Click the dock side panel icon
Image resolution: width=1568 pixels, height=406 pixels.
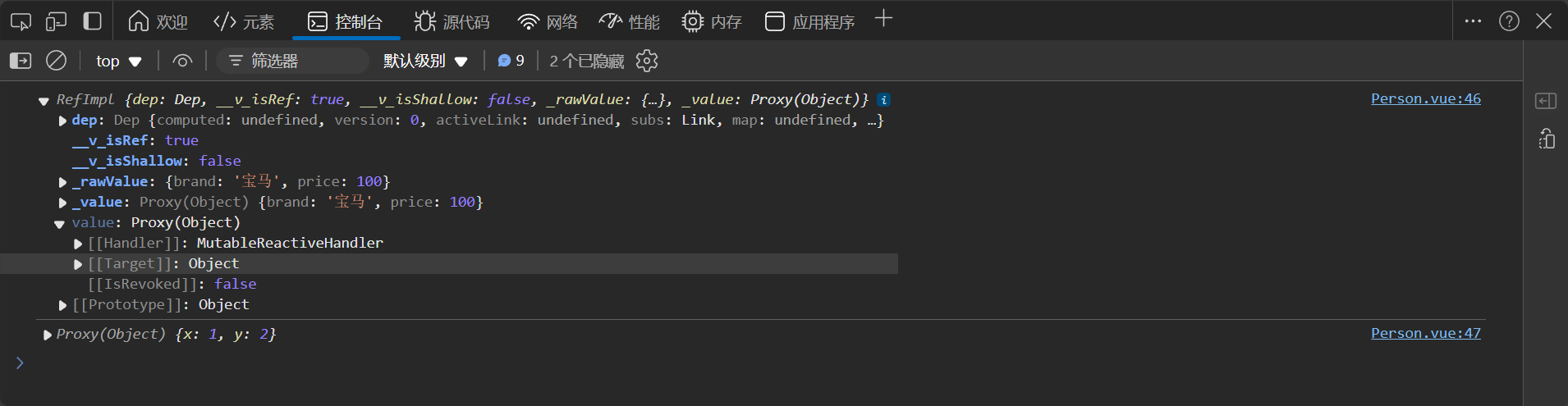[x=93, y=21]
